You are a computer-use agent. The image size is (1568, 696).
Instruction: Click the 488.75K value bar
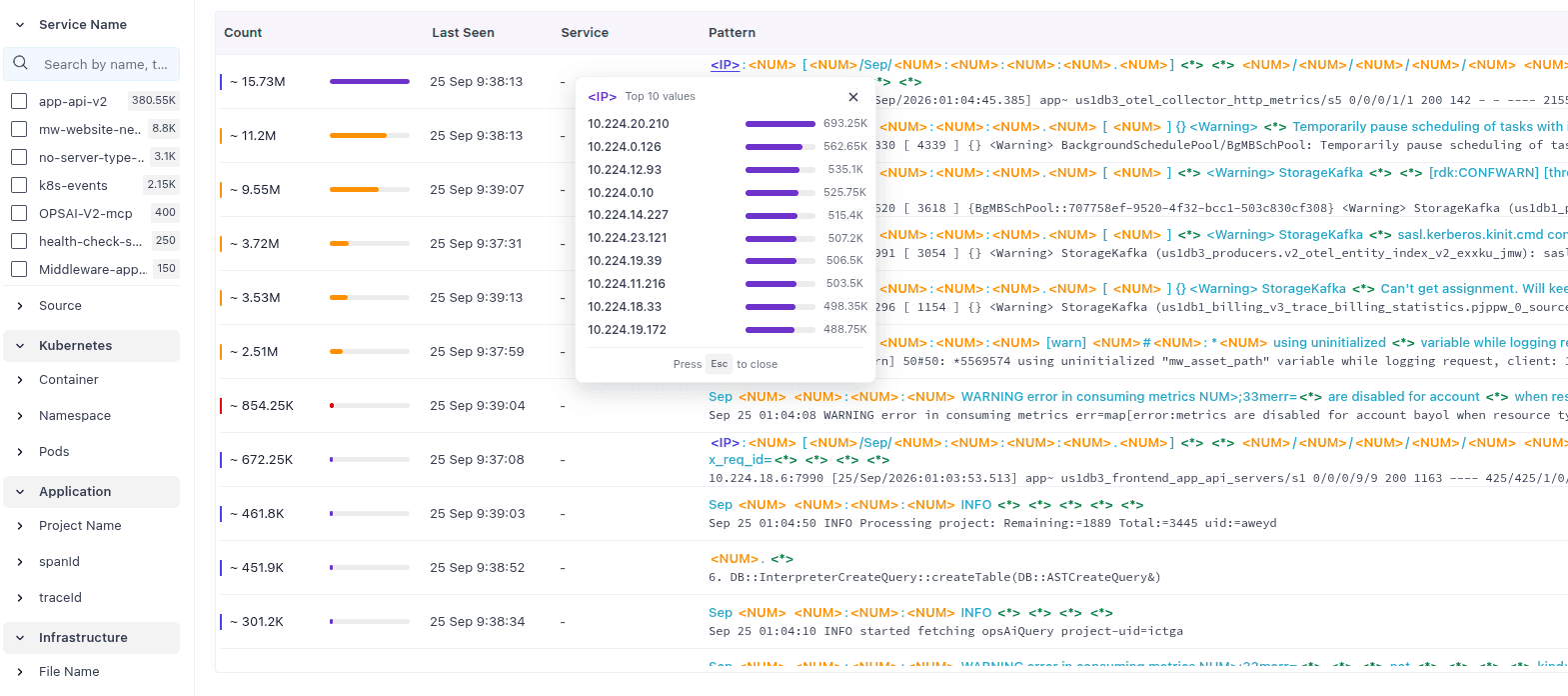pos(781,330)
